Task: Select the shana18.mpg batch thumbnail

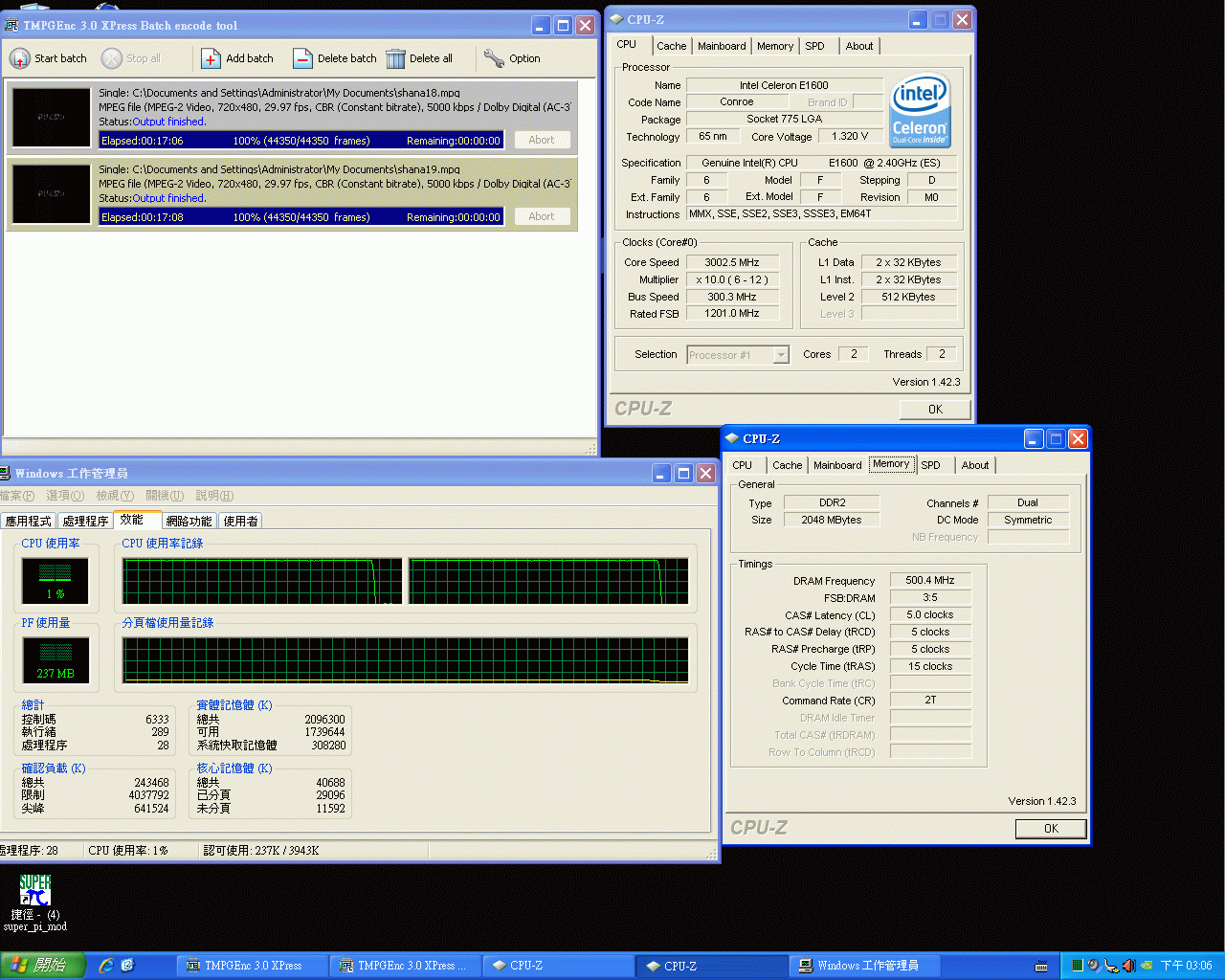Action: [x=52, y=117]
